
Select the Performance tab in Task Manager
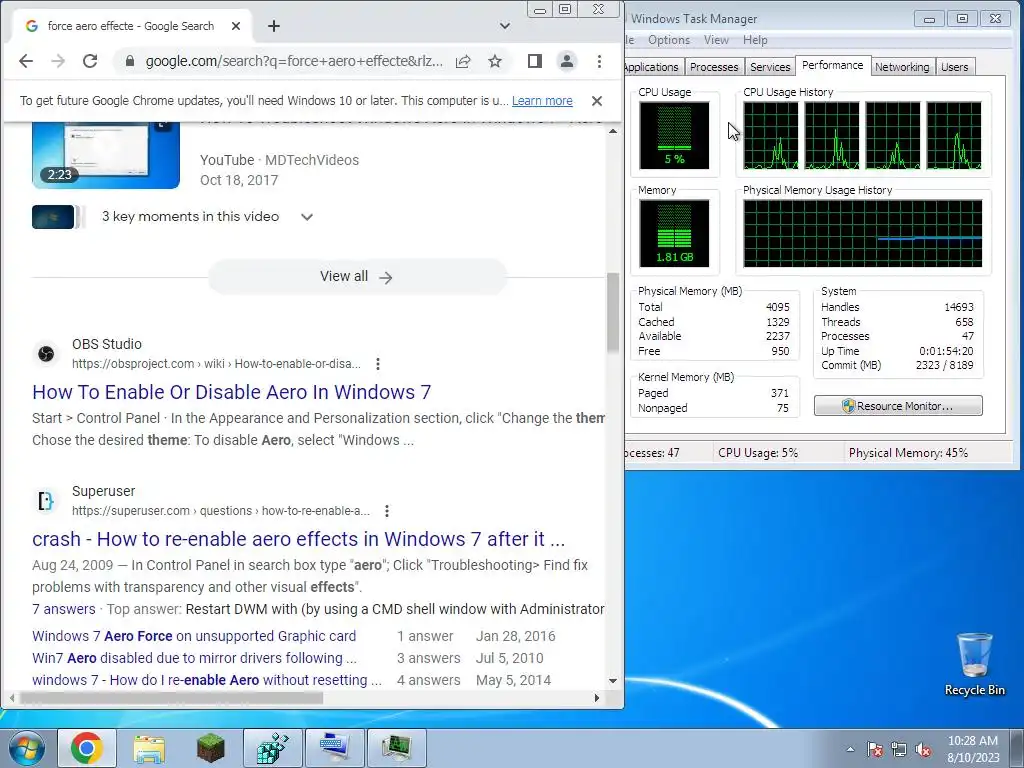(833, 65)
